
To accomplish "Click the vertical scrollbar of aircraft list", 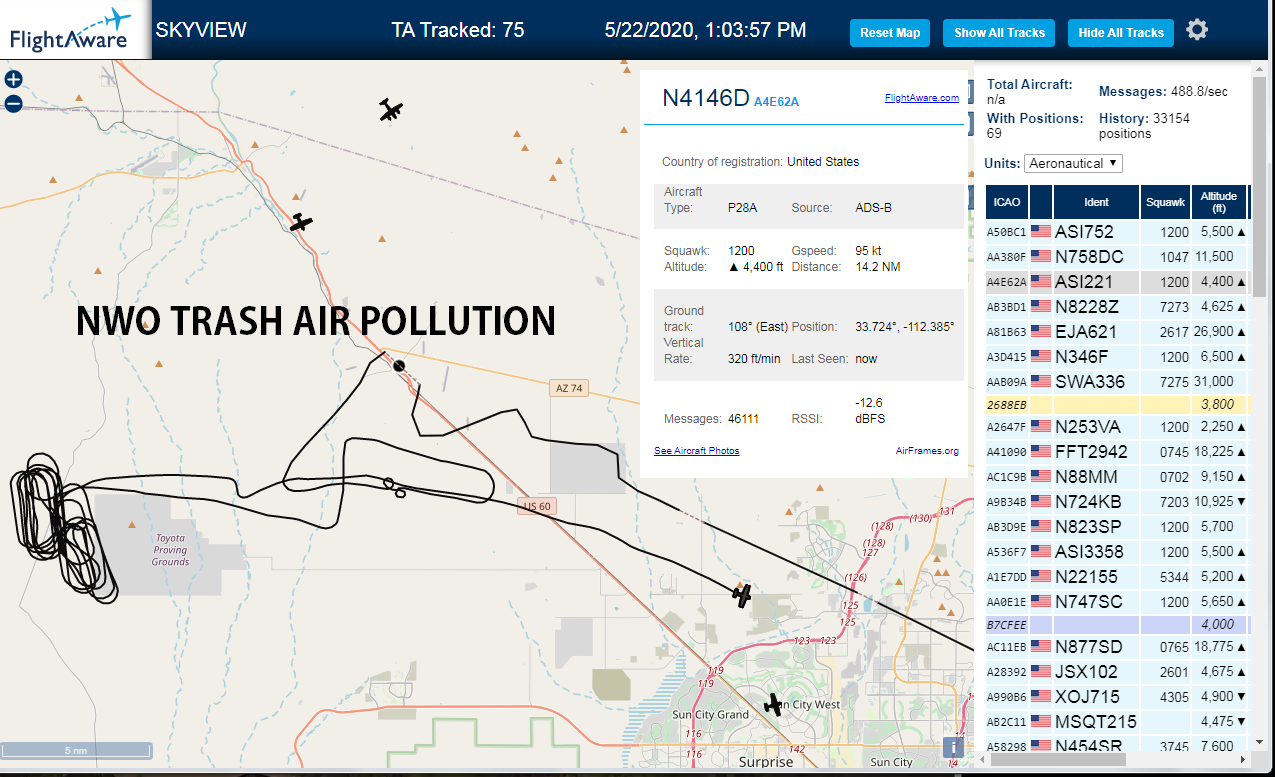I will coord(1258,187).
